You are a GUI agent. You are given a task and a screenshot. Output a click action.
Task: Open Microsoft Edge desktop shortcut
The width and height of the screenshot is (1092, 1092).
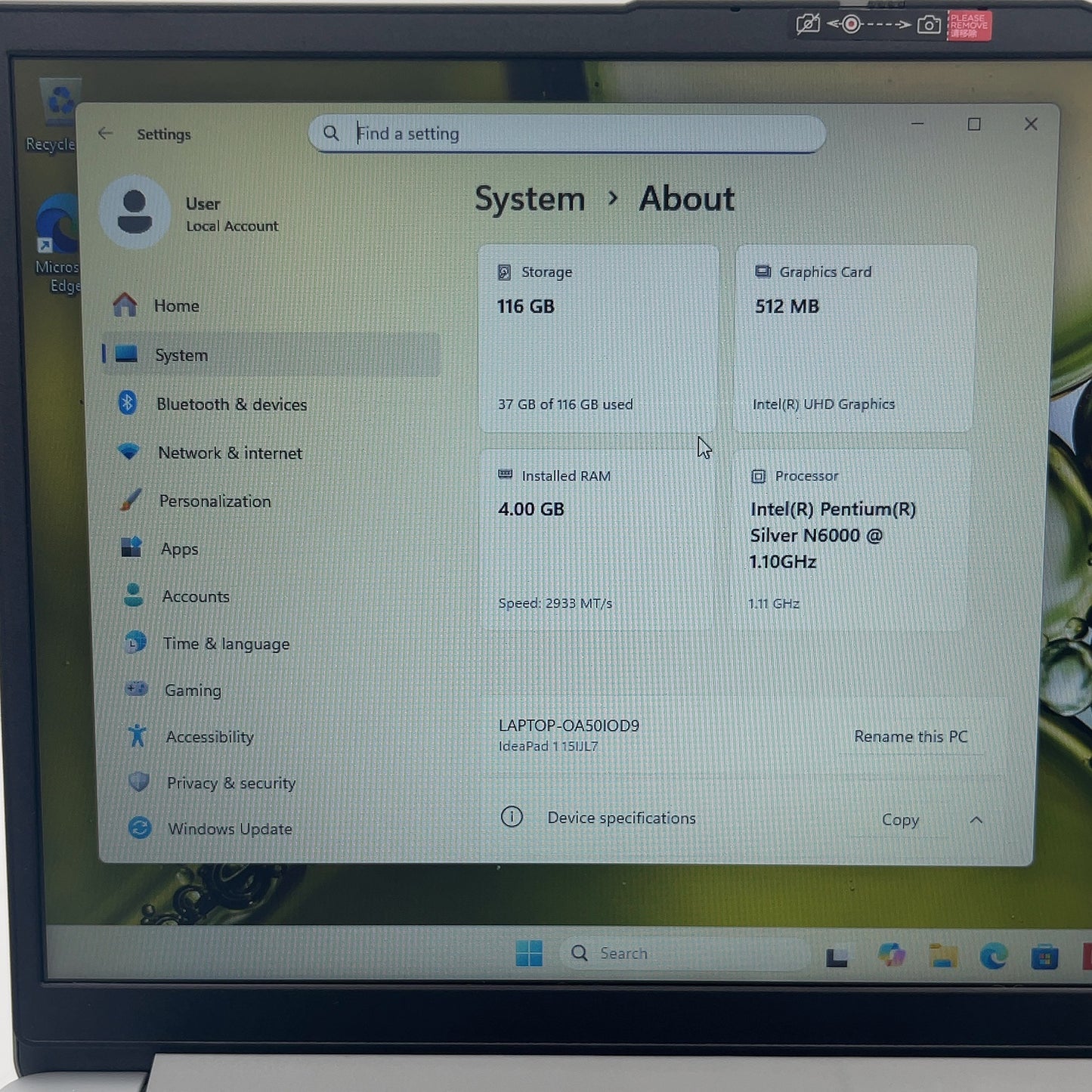point(57,243)
